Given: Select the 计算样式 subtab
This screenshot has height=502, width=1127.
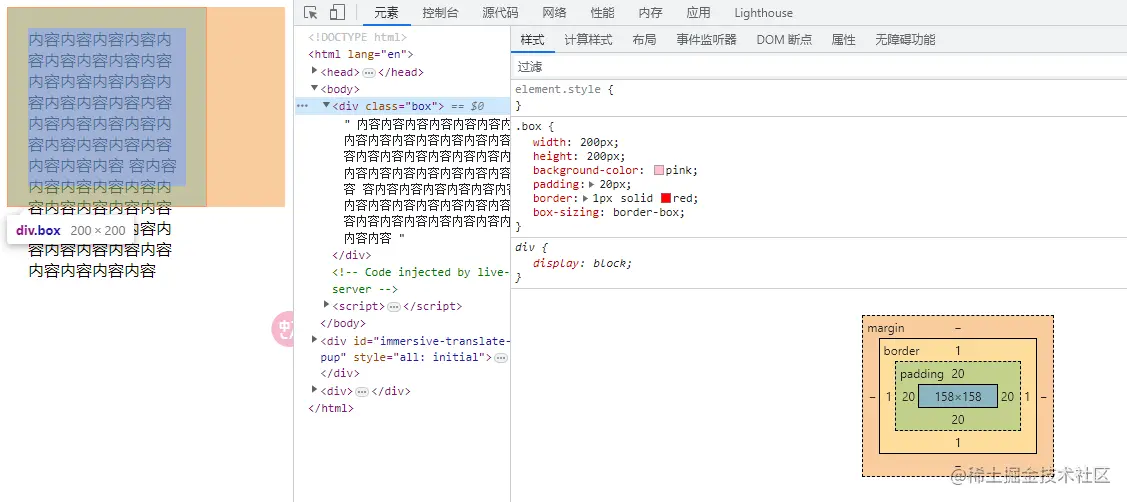Looking at the screenshot, I should [x=588, y=40].
